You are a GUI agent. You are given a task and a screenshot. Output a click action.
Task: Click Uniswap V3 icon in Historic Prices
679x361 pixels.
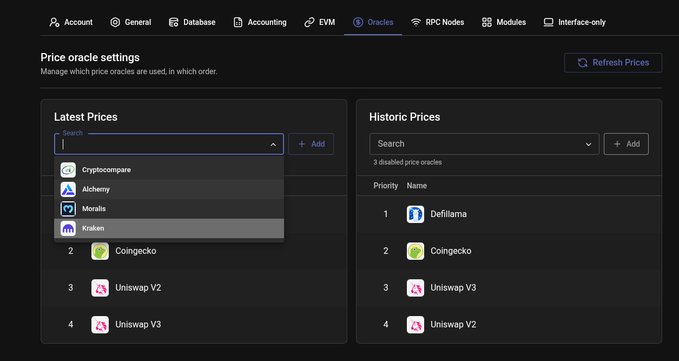[x=415, y=288]
